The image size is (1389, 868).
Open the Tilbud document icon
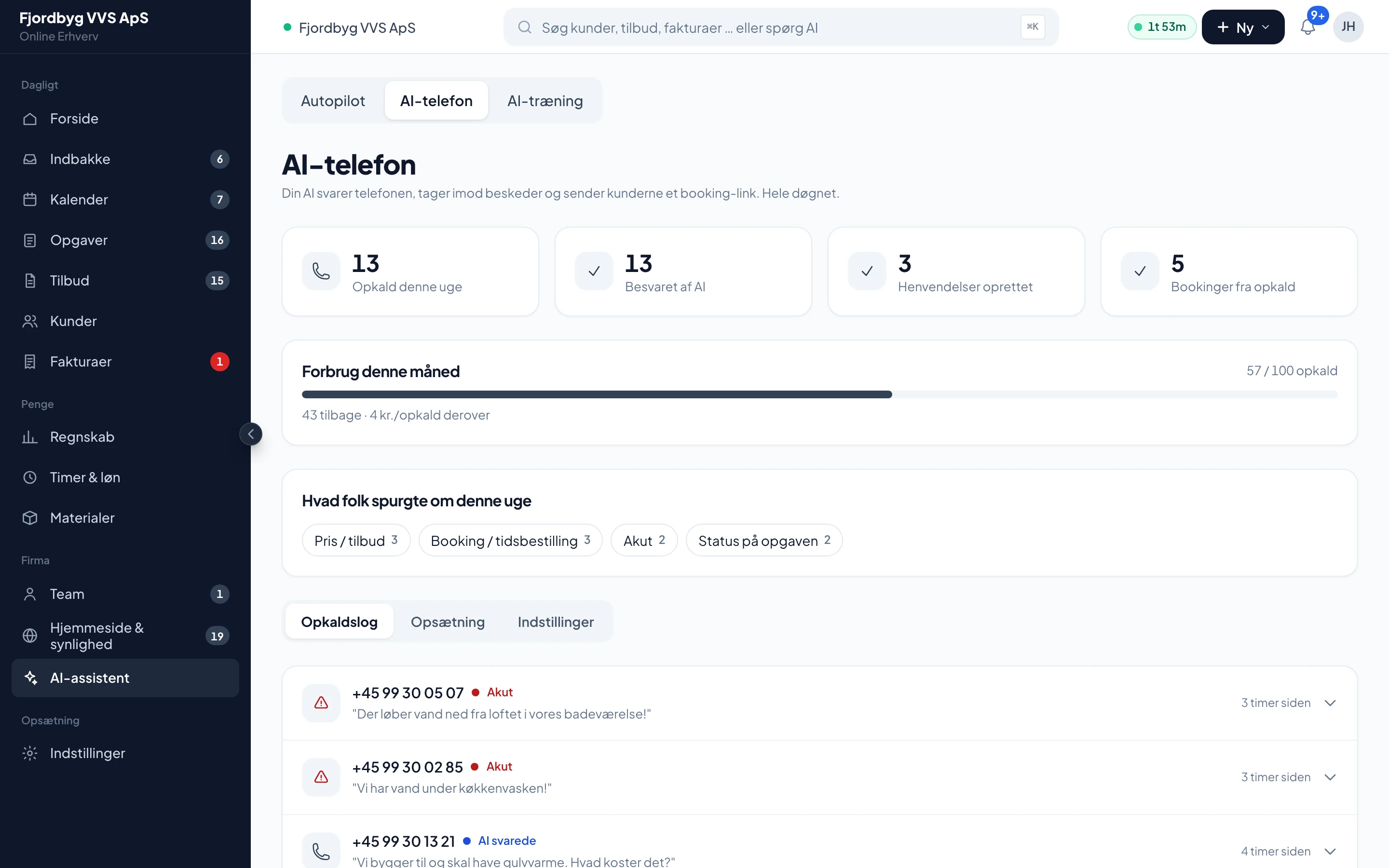coord(30,281)
